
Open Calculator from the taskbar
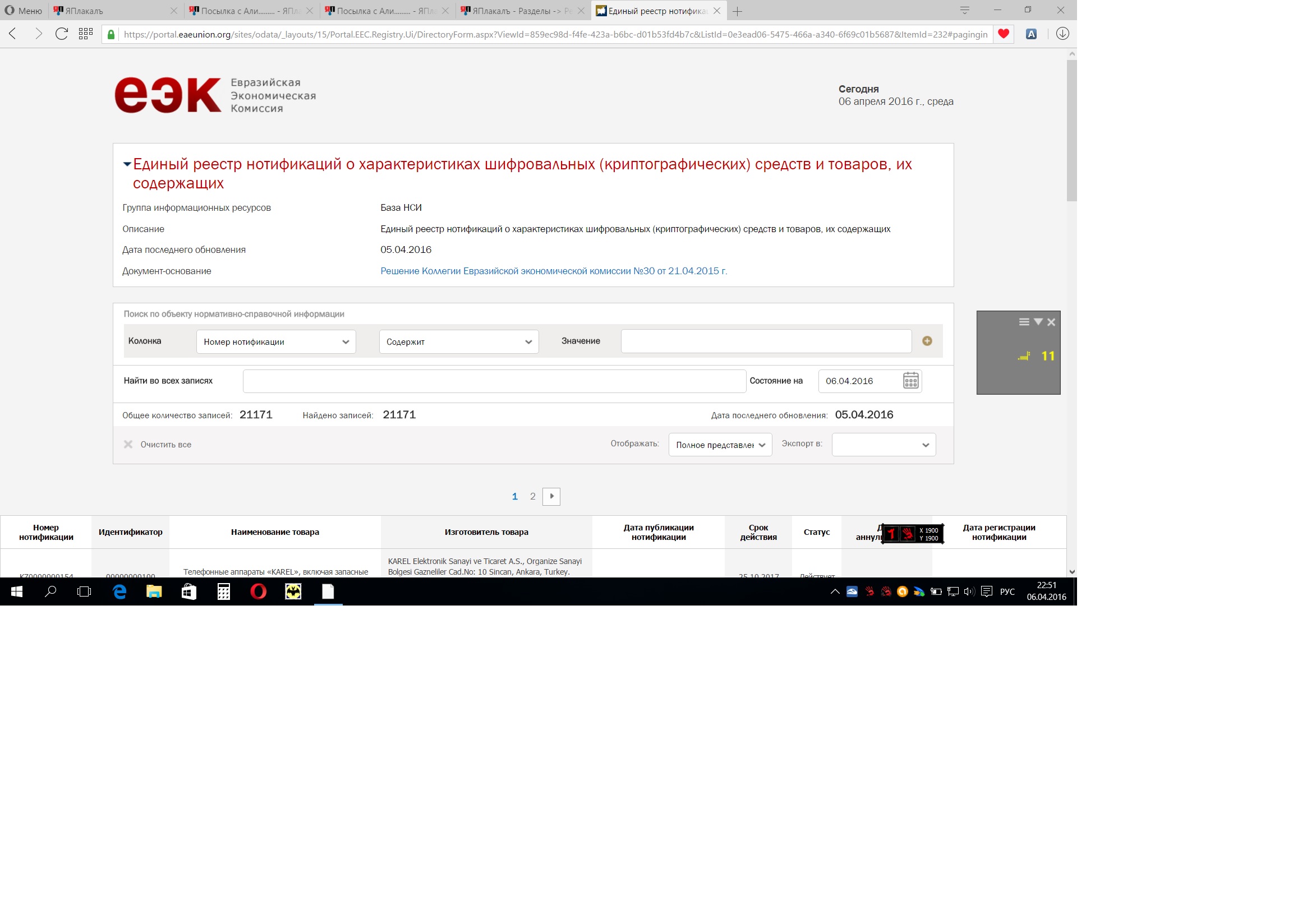(x=223, y=591)
